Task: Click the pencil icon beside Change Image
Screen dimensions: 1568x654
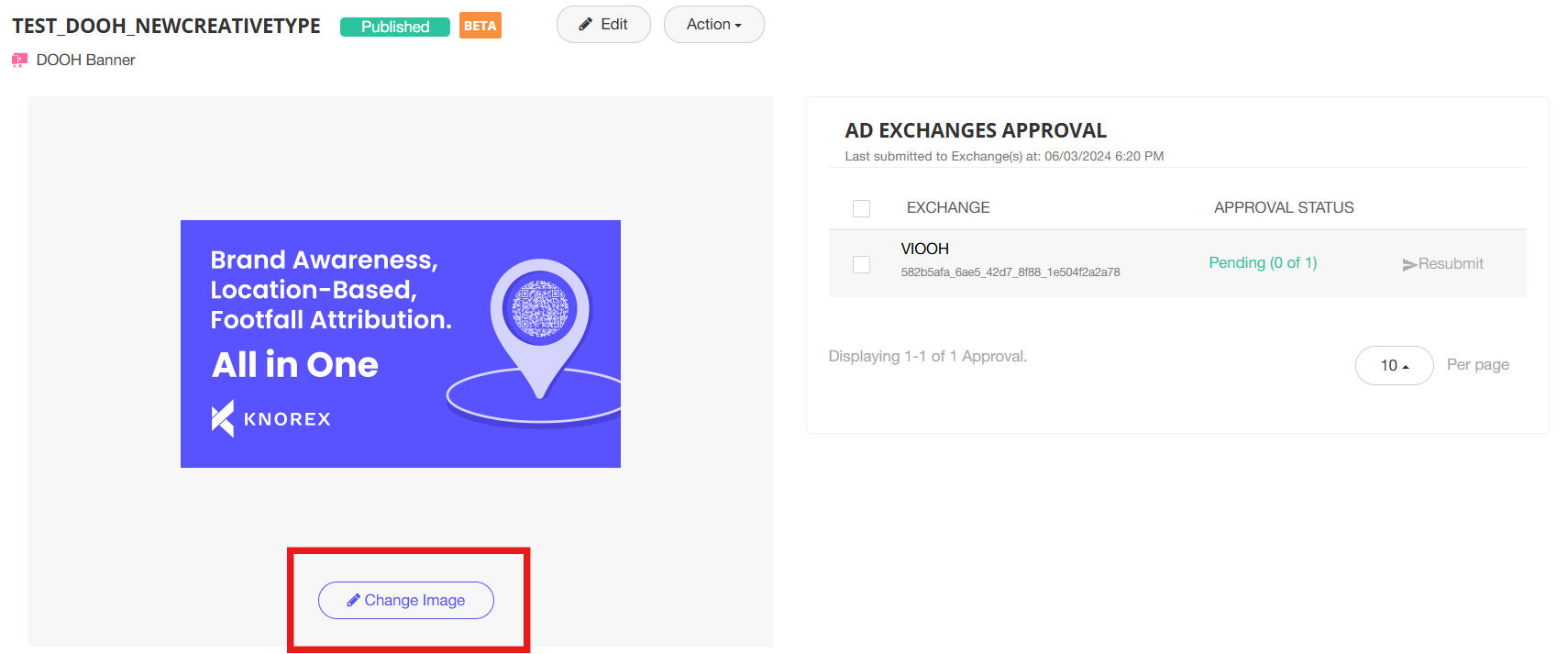Action: tap(353, 601)
